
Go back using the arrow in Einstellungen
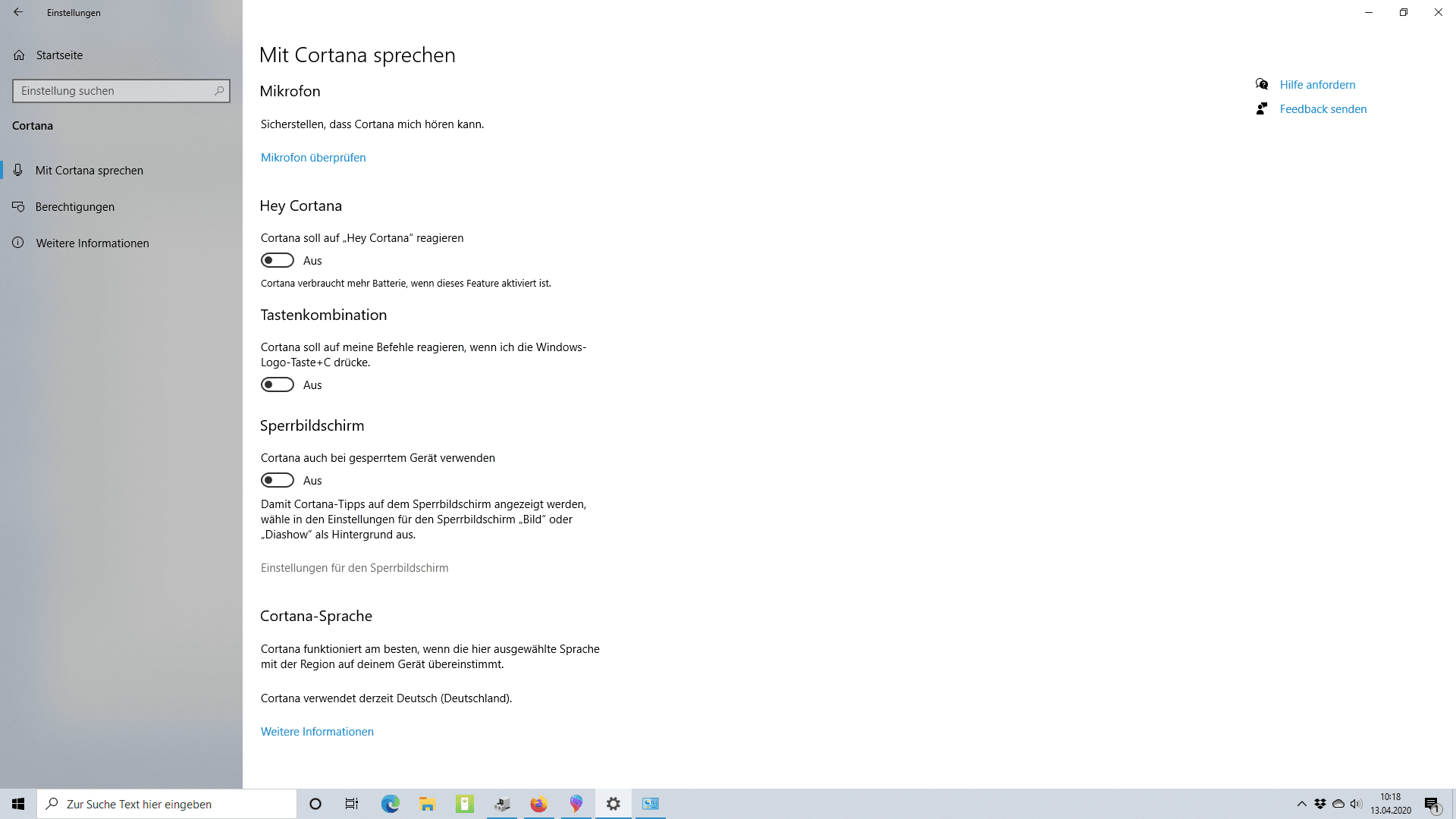18,12
